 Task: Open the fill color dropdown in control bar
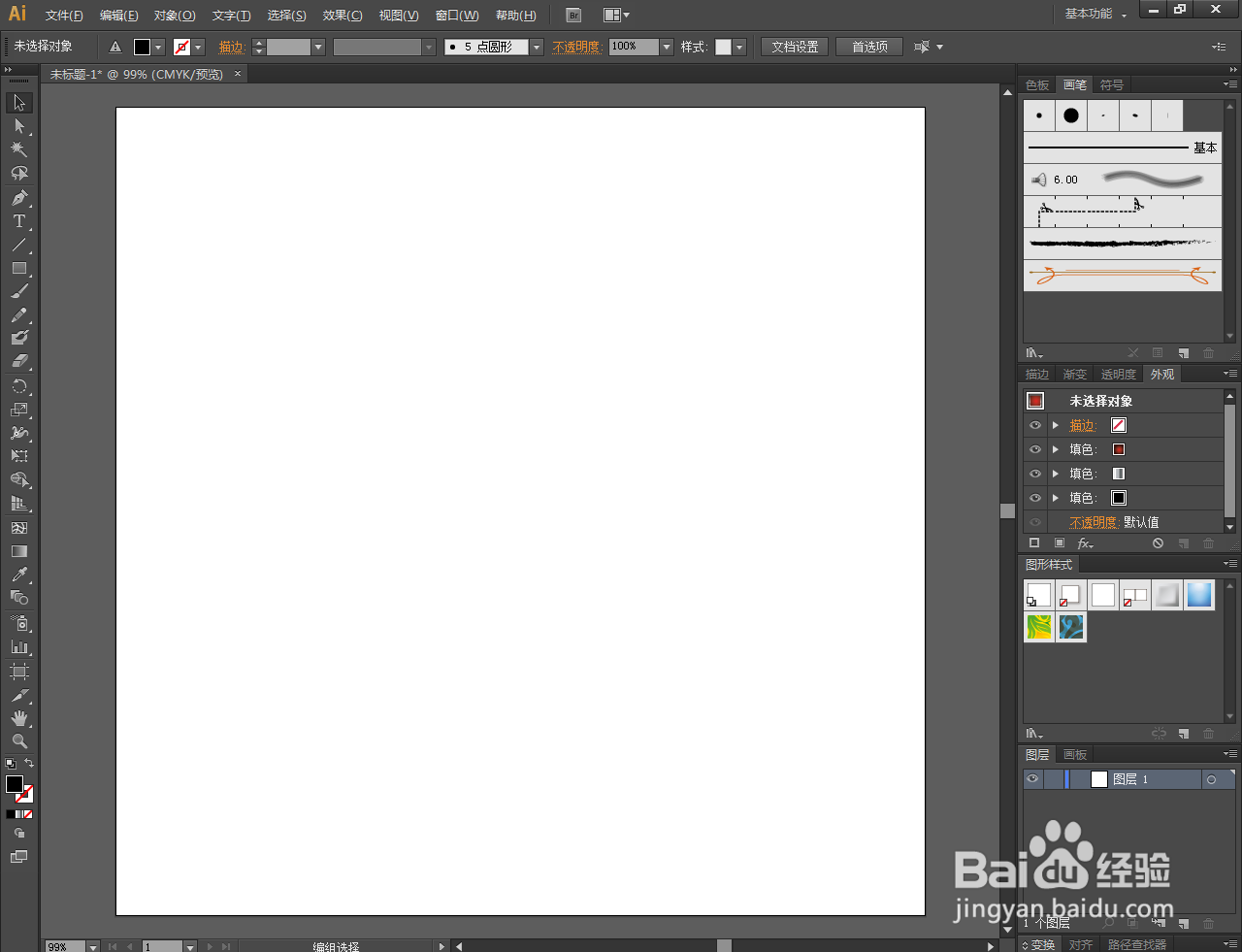click(158, 47)
